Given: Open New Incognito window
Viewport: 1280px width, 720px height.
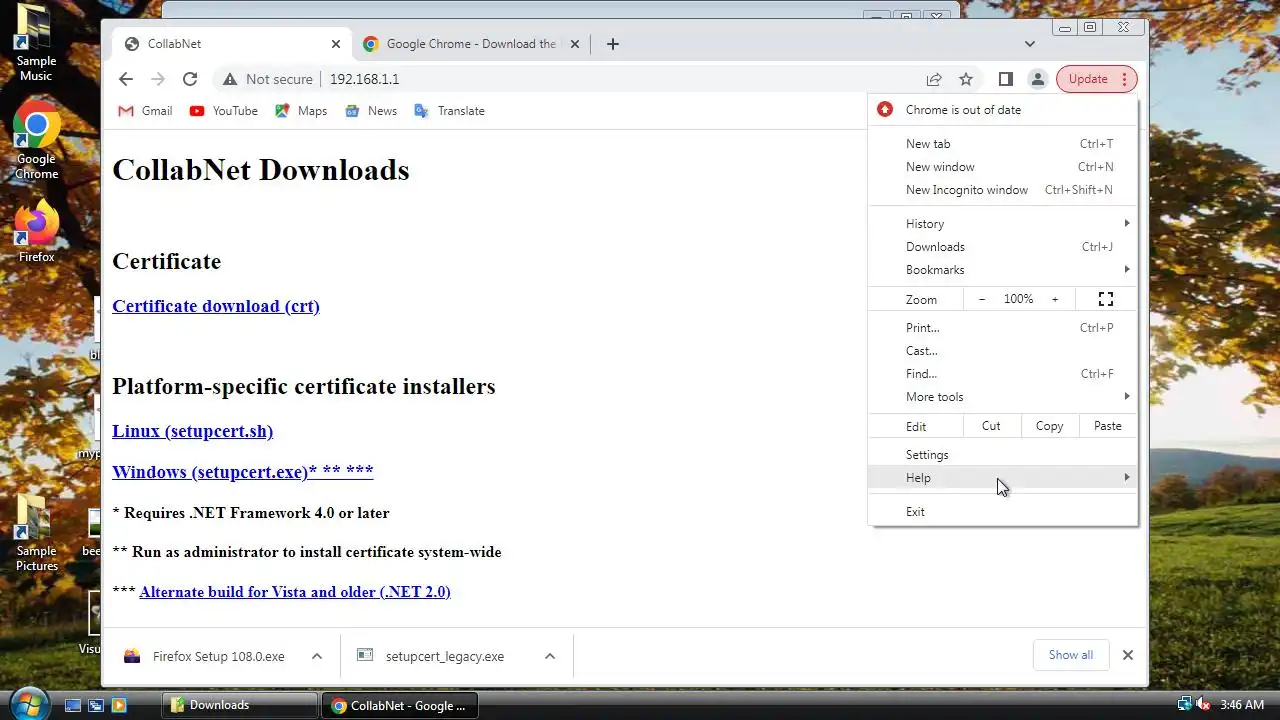Looking at the screenshot, I should tap(1002, 190).
